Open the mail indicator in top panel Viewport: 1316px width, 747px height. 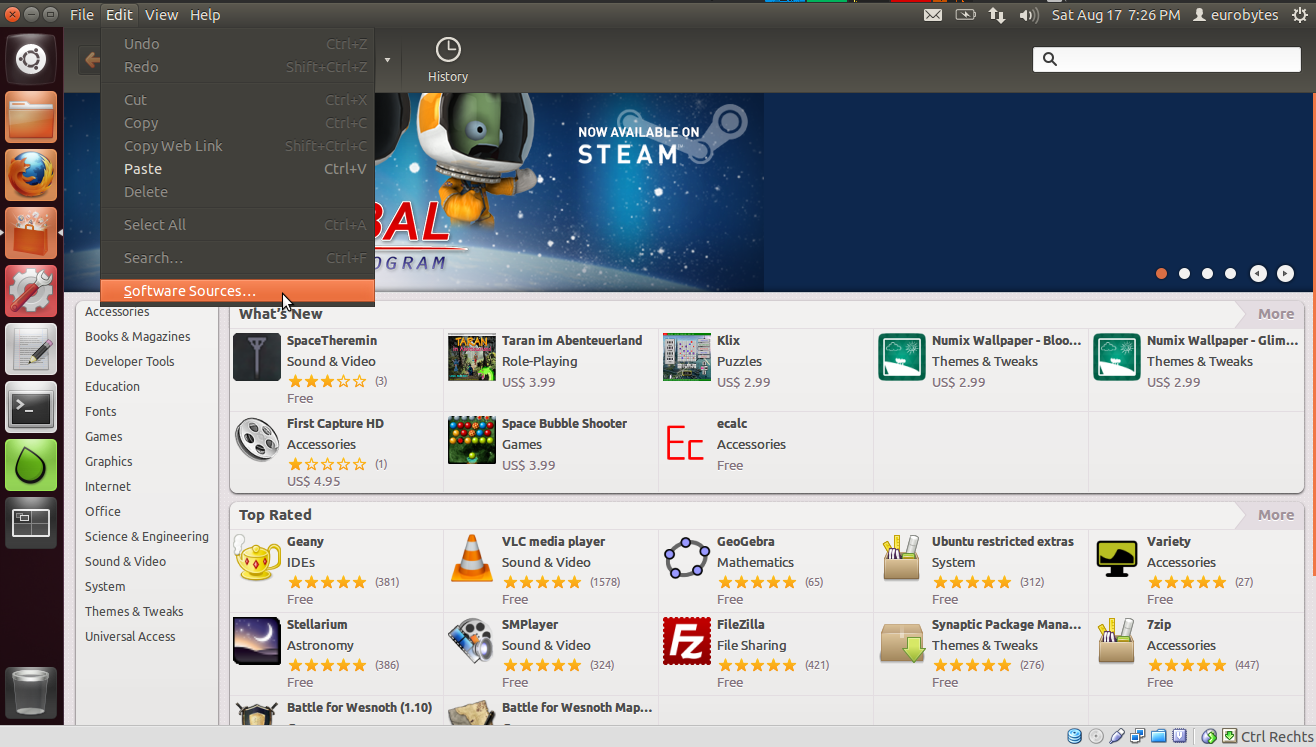(933, 15)
